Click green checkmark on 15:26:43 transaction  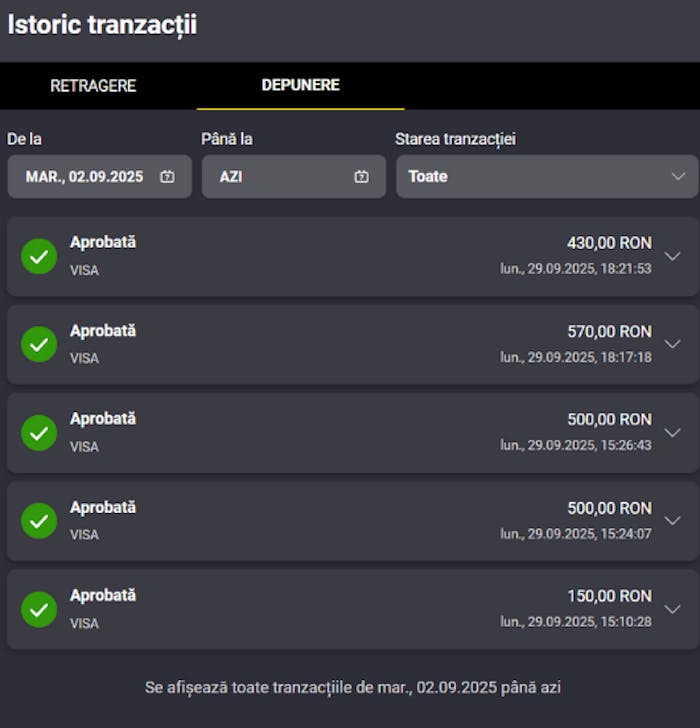point(39,433)
